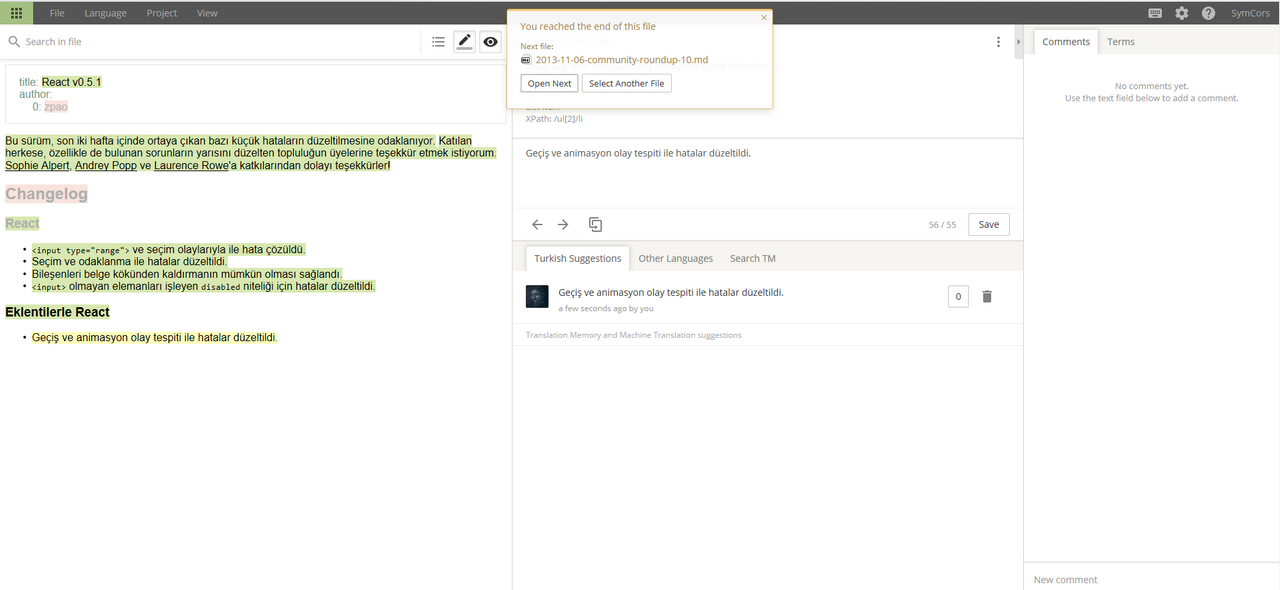The image size is (1280, 590).
Task: Select the Comments tab
Action: [x=1066, y=42]
